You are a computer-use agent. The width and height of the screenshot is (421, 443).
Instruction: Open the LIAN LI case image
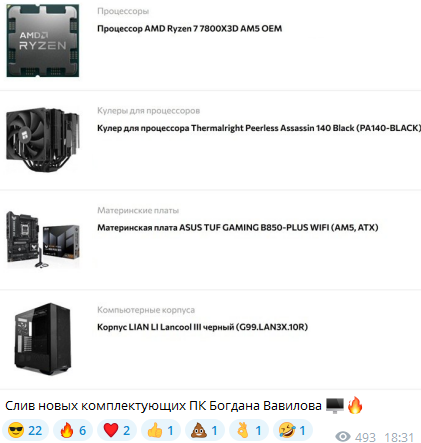42,339
